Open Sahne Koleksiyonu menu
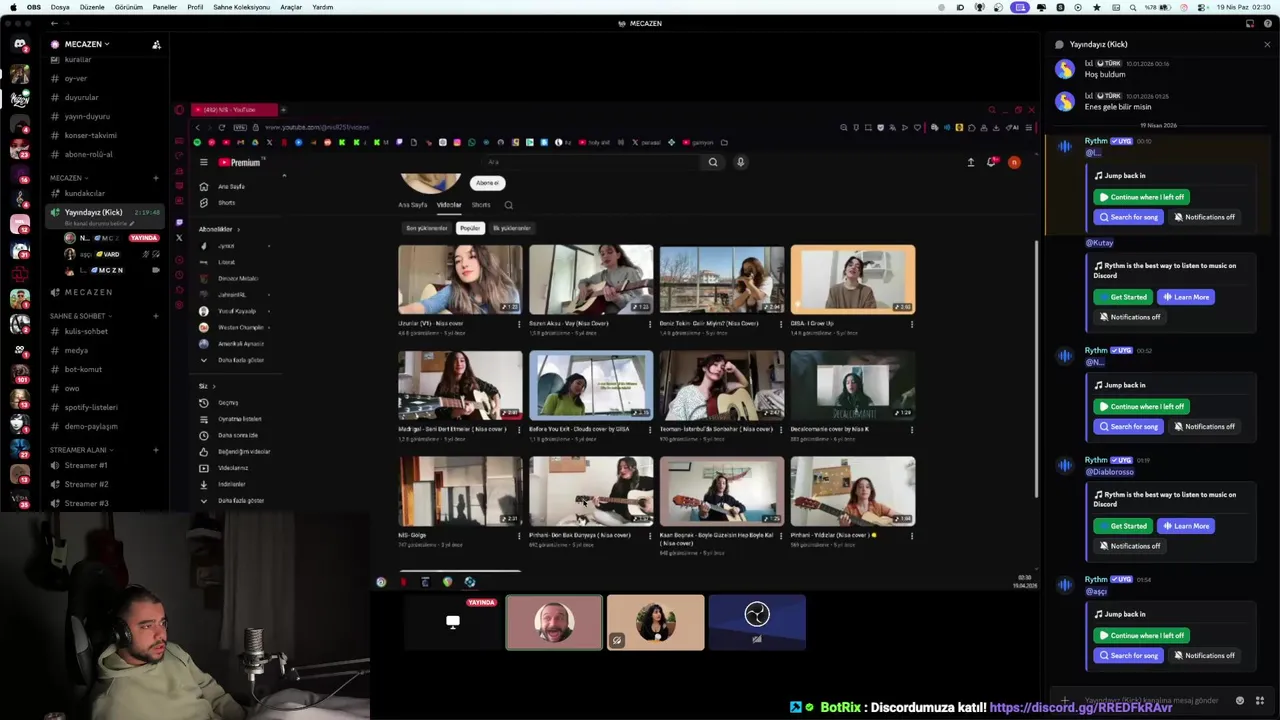Viewport: 1280px width, 720px height. (242, 7)
